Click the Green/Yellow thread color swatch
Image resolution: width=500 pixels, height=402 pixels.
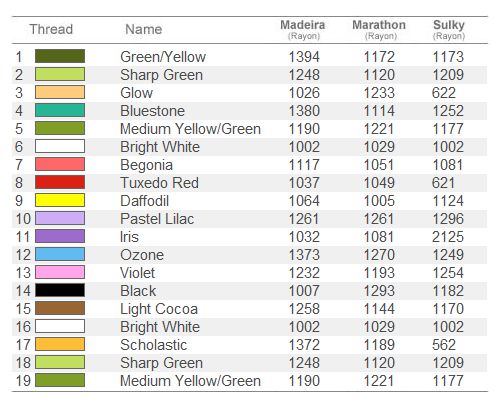point(60,56)
